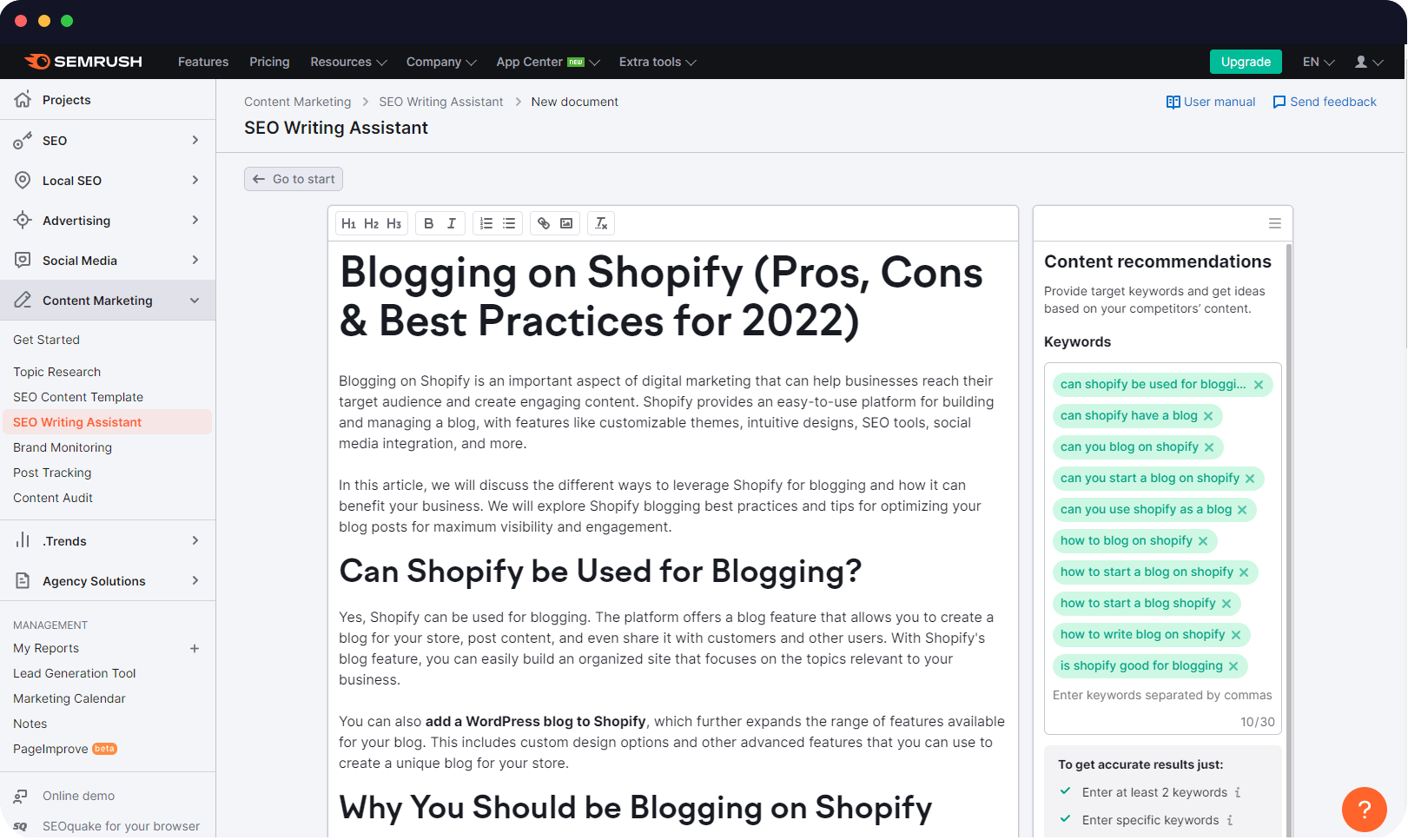Apply Heading 2 format in editor toolbar
Screen dimensions: 1408x840
(371, 223)
